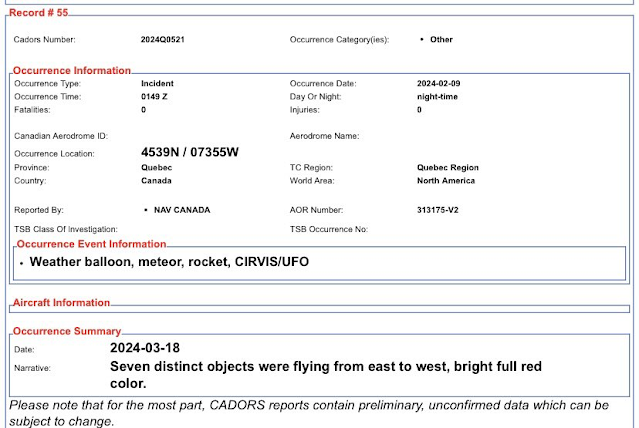Select the Cadors Number 2024Q0521 value
Viewport: 639px width, 428px height.
pyautogui.click(x=163, y=40)
